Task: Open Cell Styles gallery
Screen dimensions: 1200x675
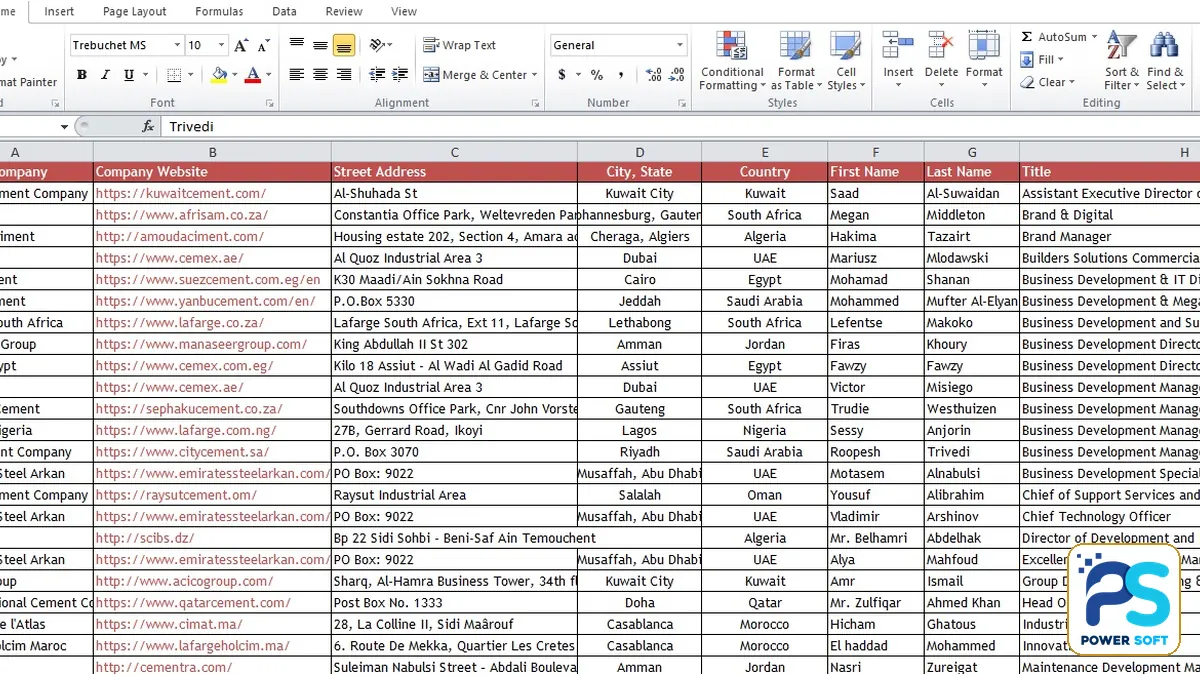Action: click(846, 61)
